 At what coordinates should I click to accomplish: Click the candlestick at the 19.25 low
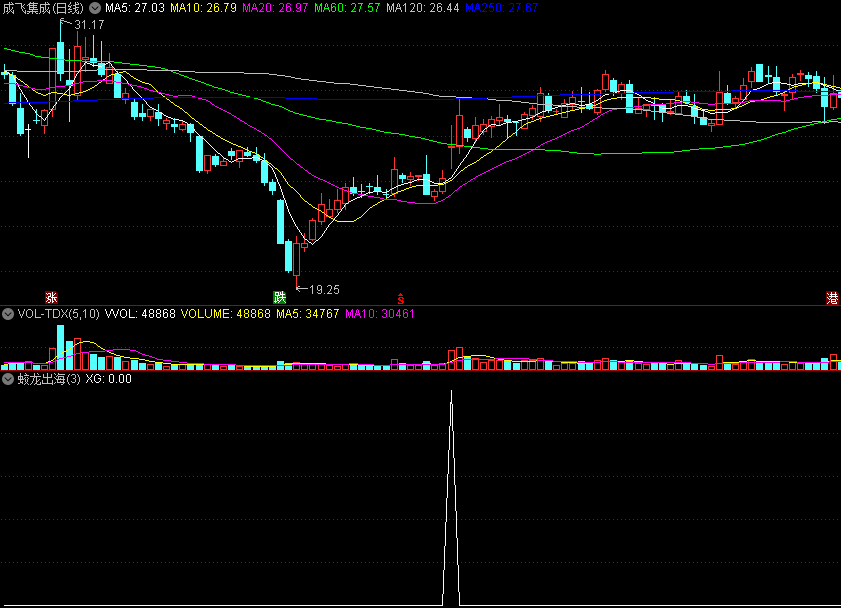(x=297, y=263)
